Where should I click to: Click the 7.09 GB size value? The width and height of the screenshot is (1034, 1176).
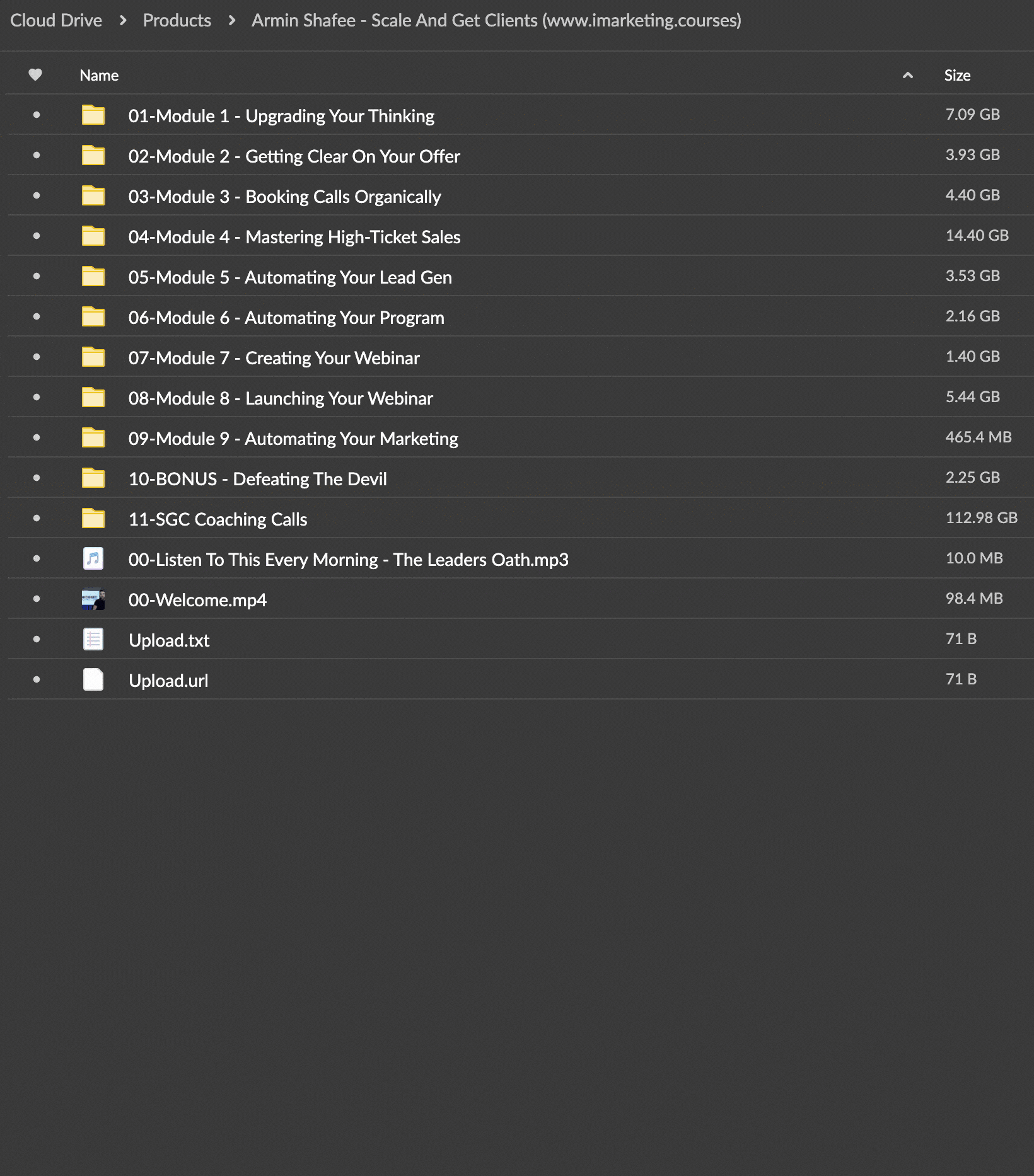point(973,114)
